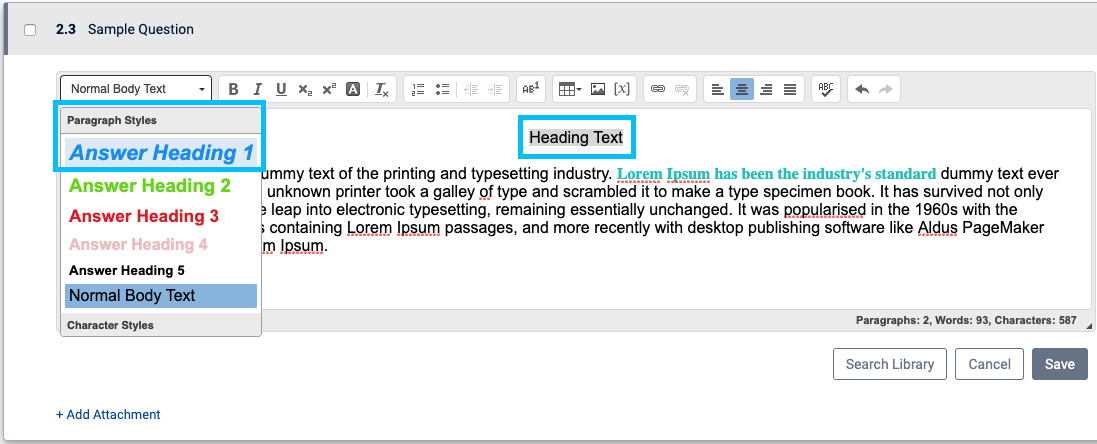This screenshot has height=444, width=1097.
Task: Click the word count status text
Action: coord(965,320)
